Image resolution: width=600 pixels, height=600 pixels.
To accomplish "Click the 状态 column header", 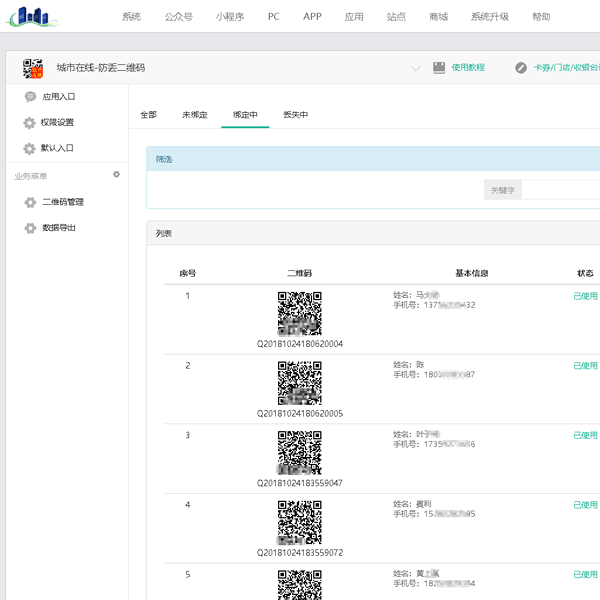I will (585, 273).
